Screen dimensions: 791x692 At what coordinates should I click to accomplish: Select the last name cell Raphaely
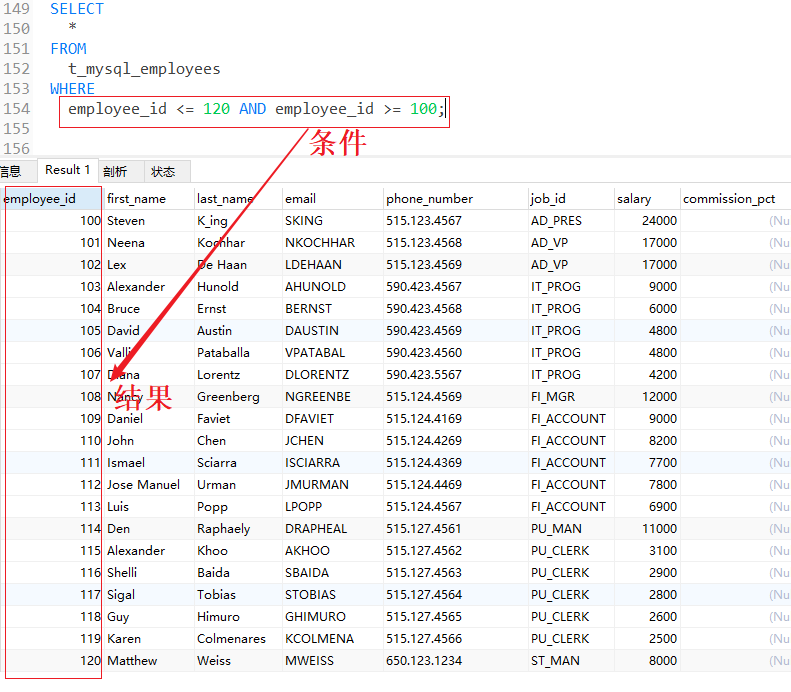point(238,529)
